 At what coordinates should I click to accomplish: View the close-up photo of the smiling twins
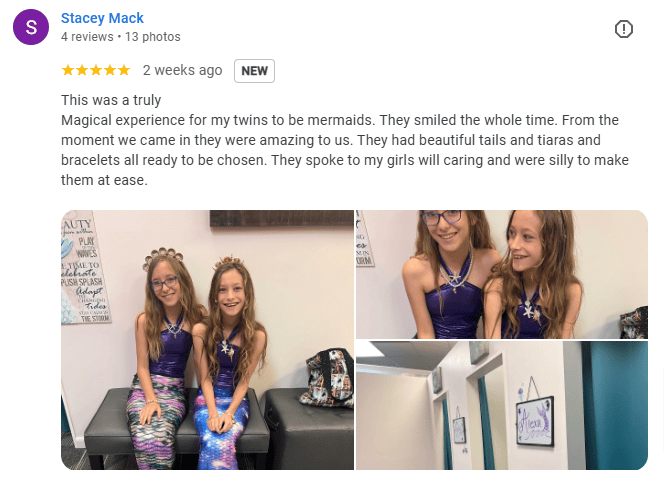pyautogui.click(x=502, y=274)
